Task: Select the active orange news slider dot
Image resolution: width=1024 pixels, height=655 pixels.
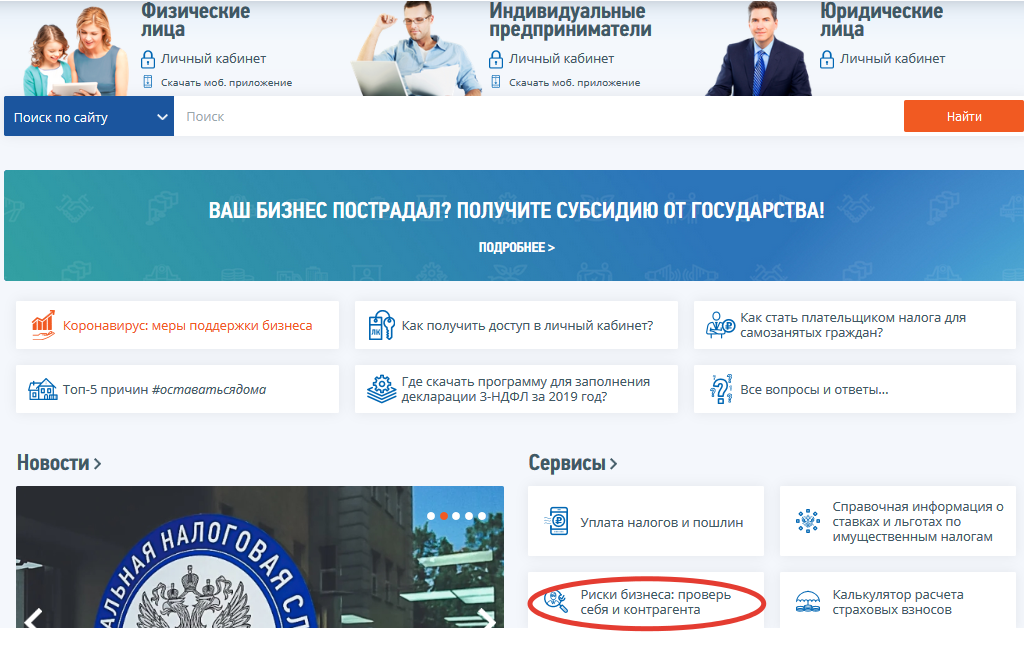Action: pos(444,516)
